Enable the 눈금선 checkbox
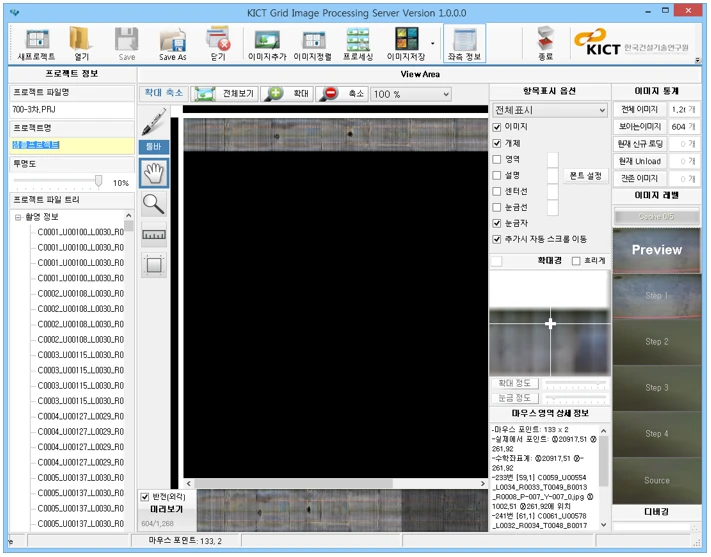Image resolution: width=711 pixels, height=557 pixels. click(497, 207)
